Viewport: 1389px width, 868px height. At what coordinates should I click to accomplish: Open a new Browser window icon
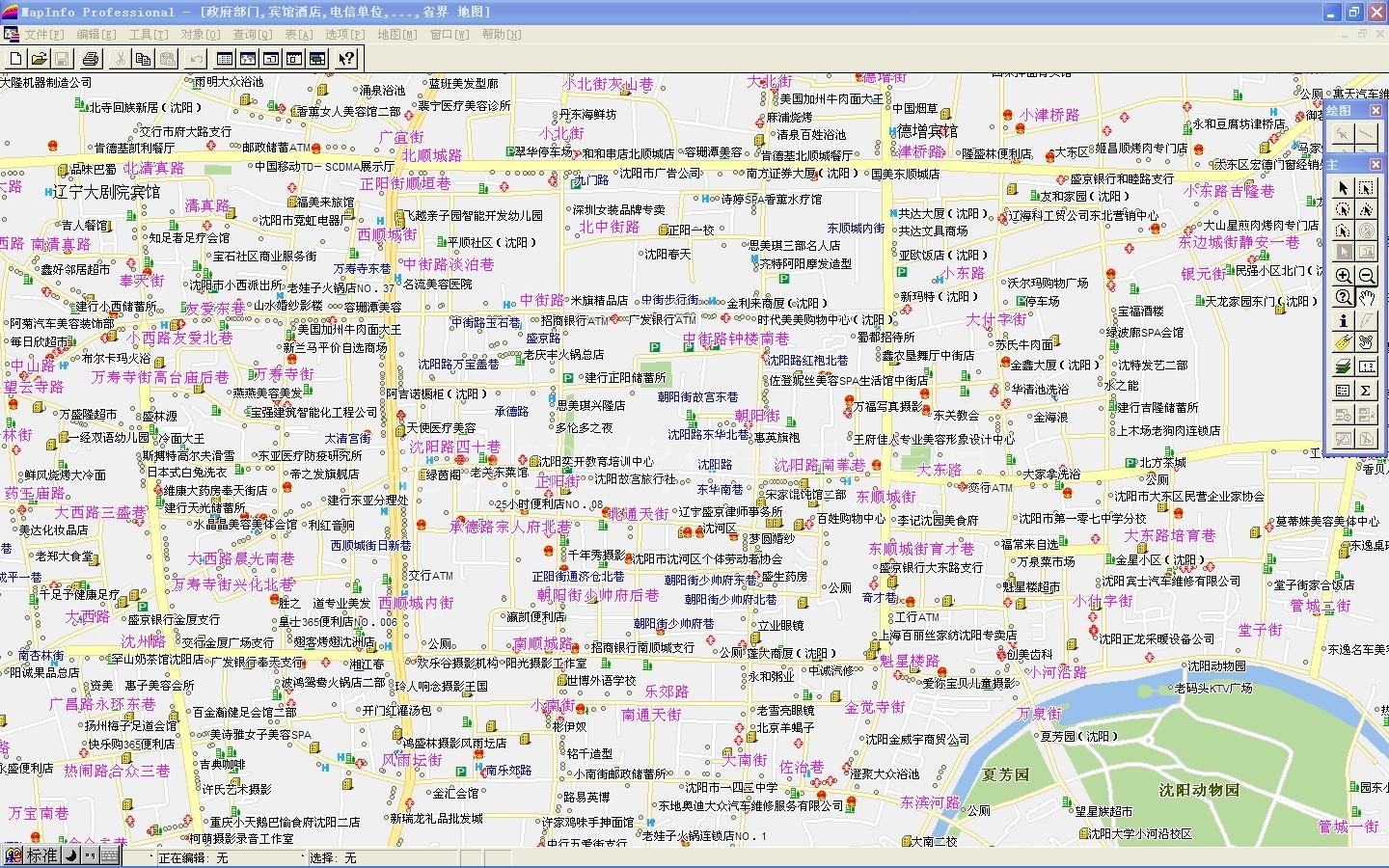tap(225, 59)
